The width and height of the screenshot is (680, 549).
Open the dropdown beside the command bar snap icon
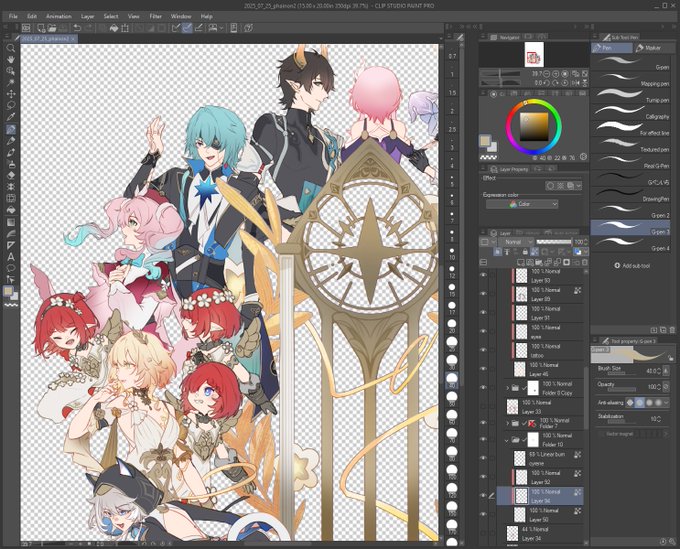coord(221,28)
